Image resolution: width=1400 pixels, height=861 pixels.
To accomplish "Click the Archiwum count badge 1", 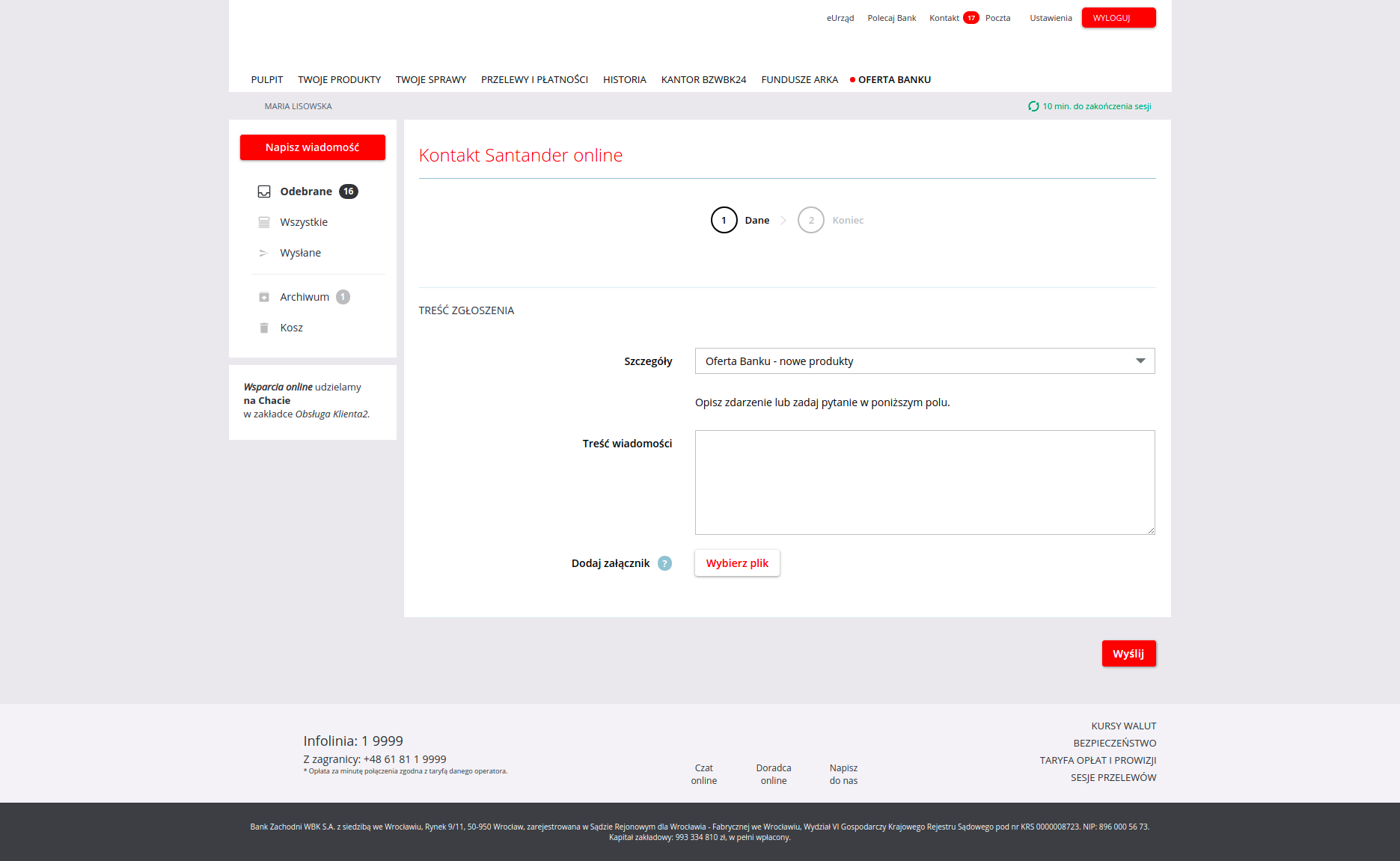I will point(343,297).
